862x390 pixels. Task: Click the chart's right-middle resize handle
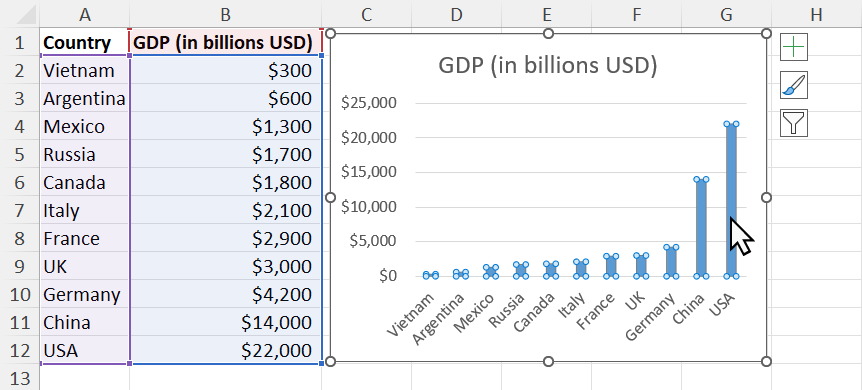[766, 197]
